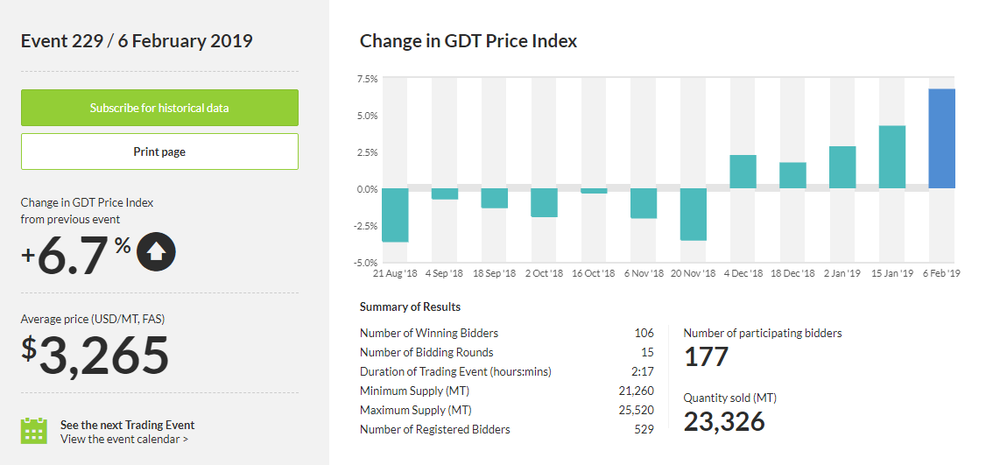Click the green calendar icon

pos(35,431)
